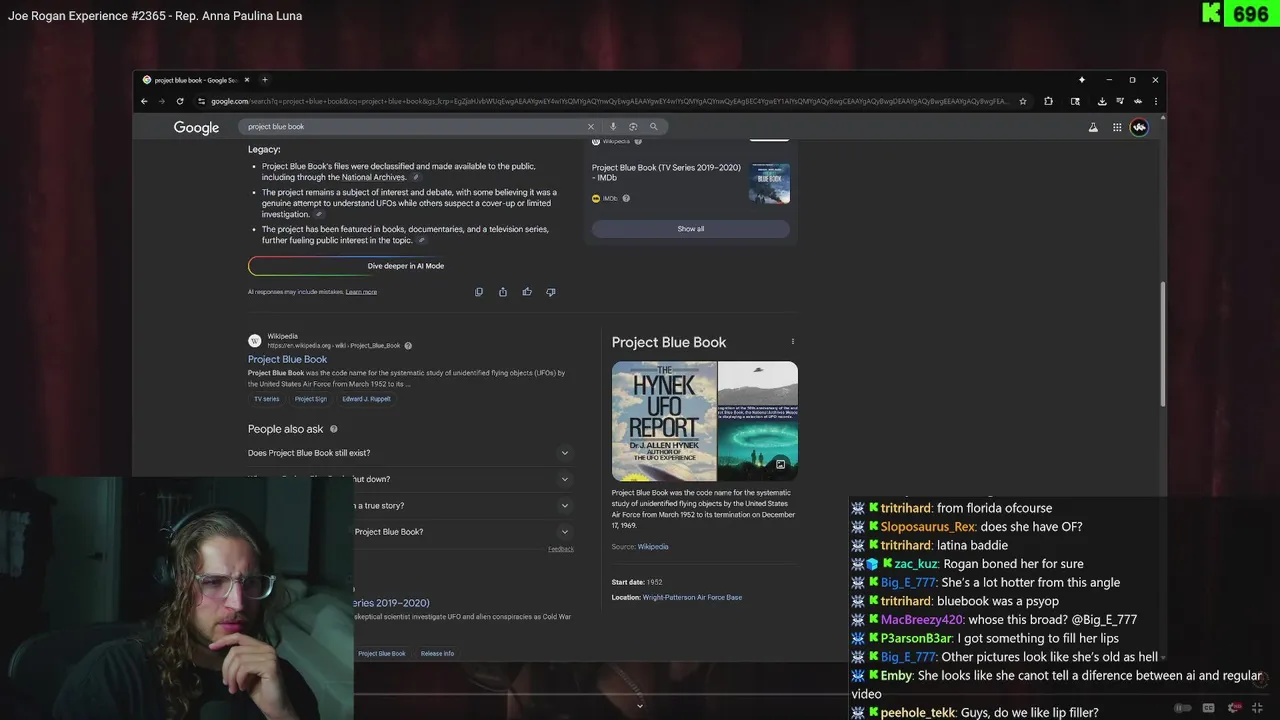Click the 'Show all' sources button
The width and height of the screenshot is (1280, 720).
coord(691,229)
